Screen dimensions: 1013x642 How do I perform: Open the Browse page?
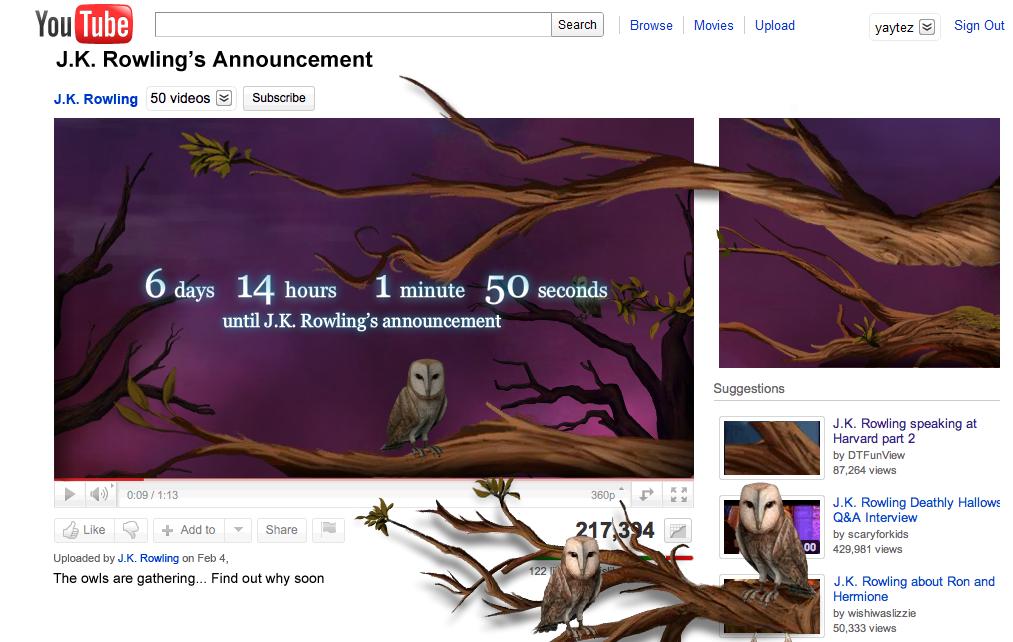point(651,25)
